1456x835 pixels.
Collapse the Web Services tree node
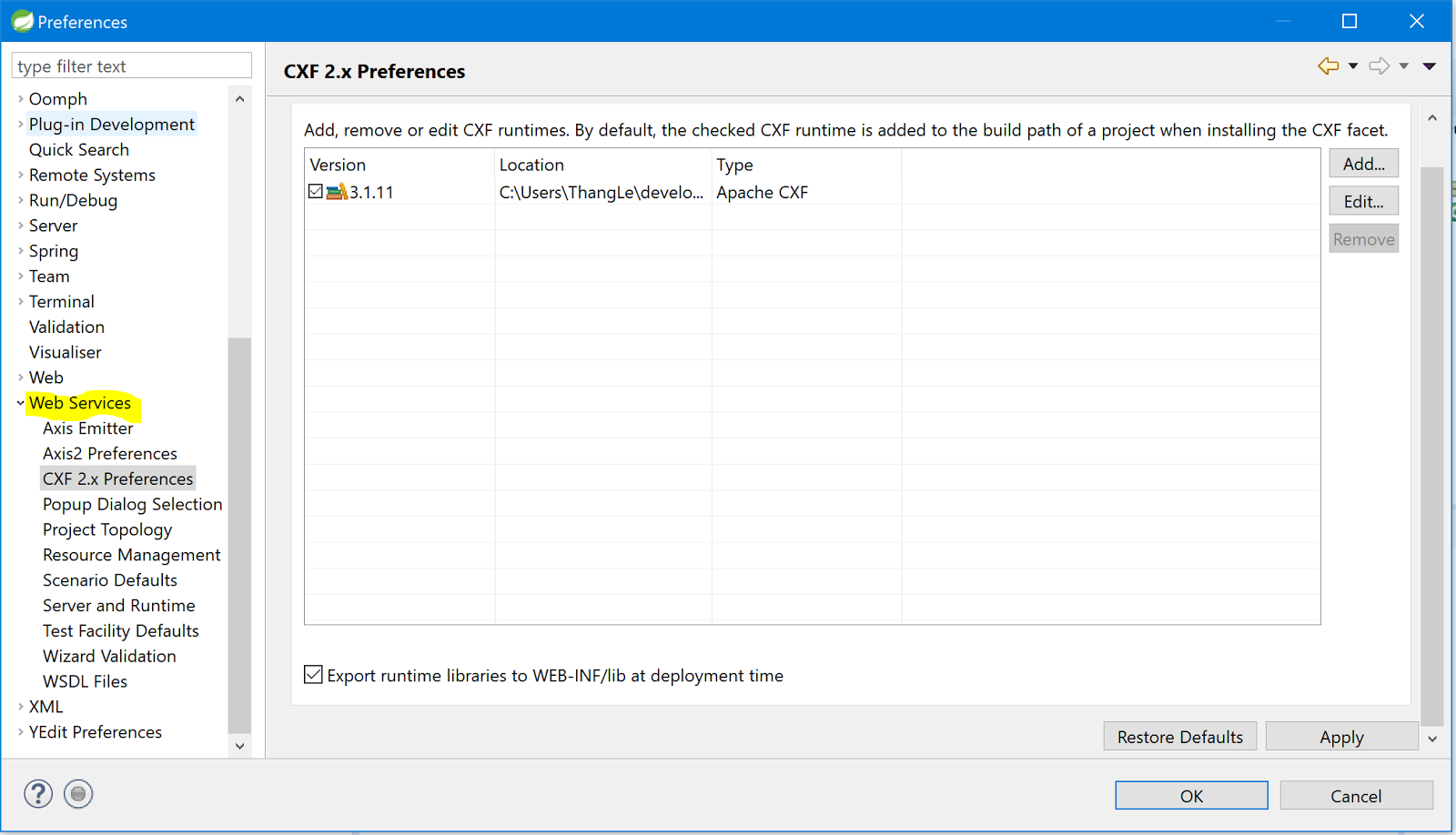pos(19,403)
